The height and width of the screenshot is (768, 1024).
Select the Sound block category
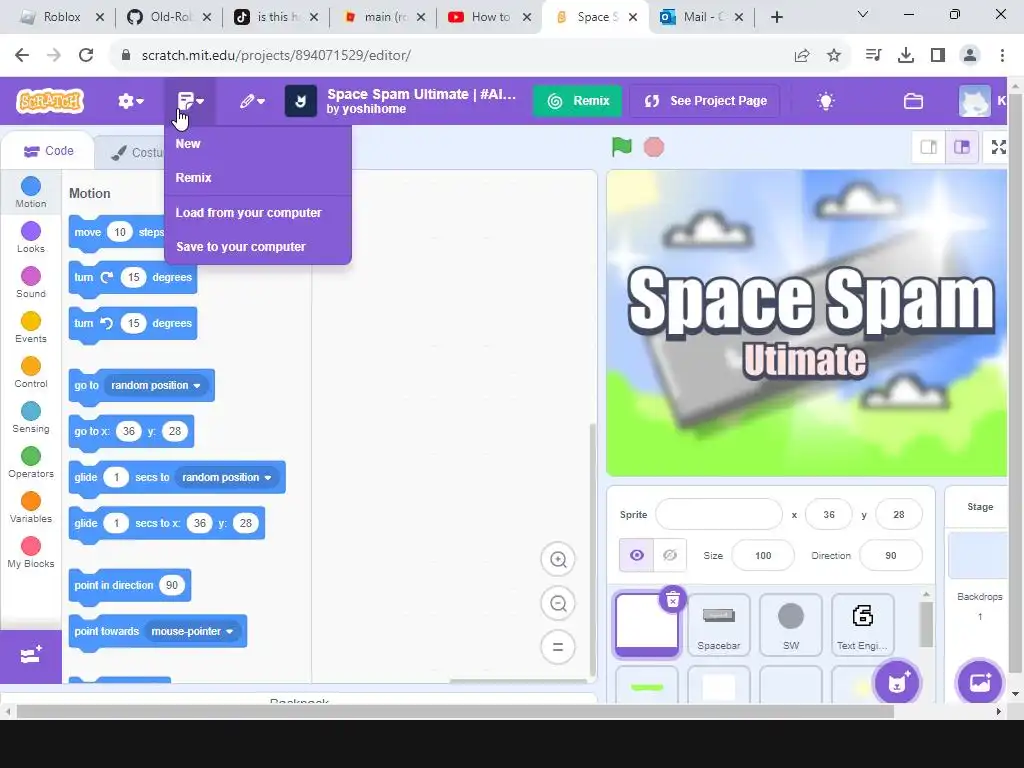[x=31, y=282]
